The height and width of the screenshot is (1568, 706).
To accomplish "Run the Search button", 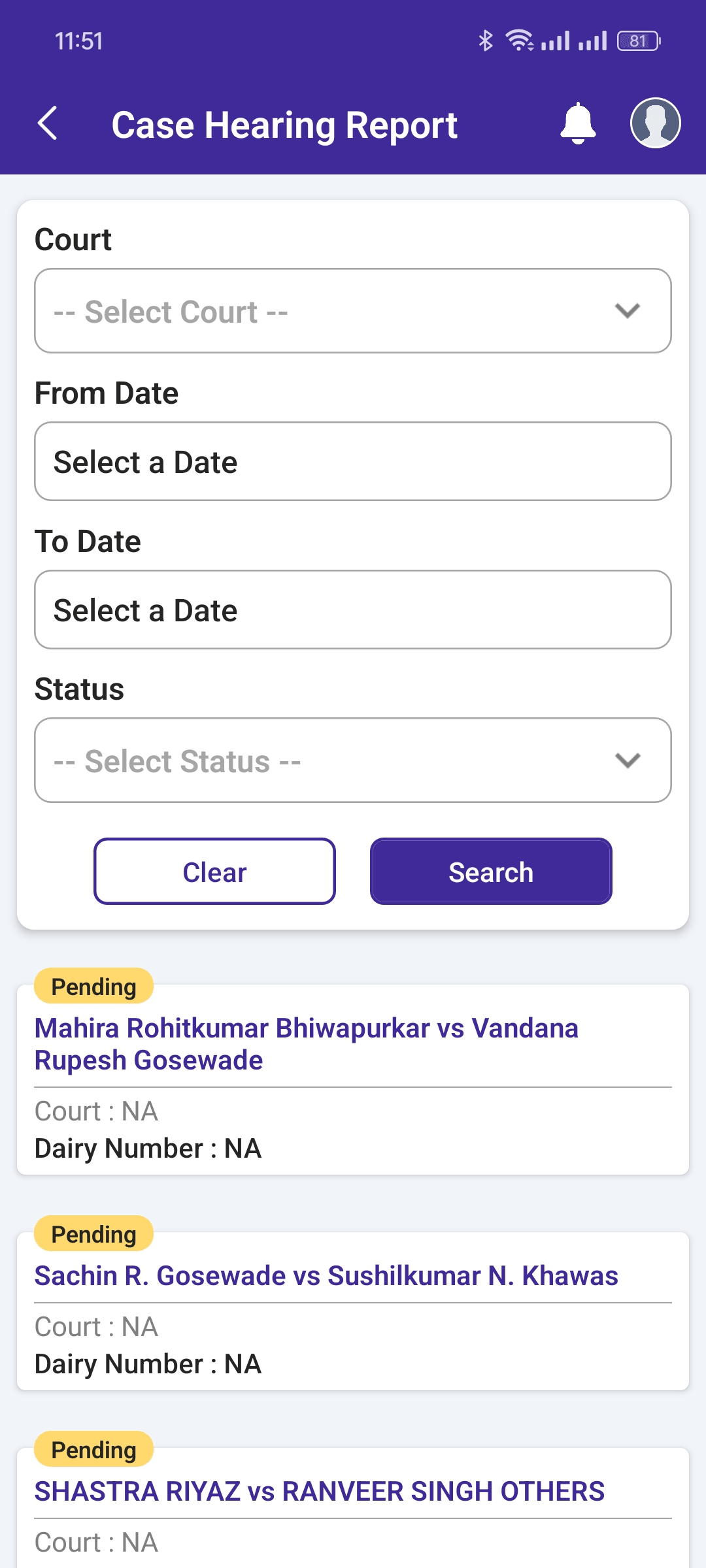I will pyautogui.click(x=491, y=872).
